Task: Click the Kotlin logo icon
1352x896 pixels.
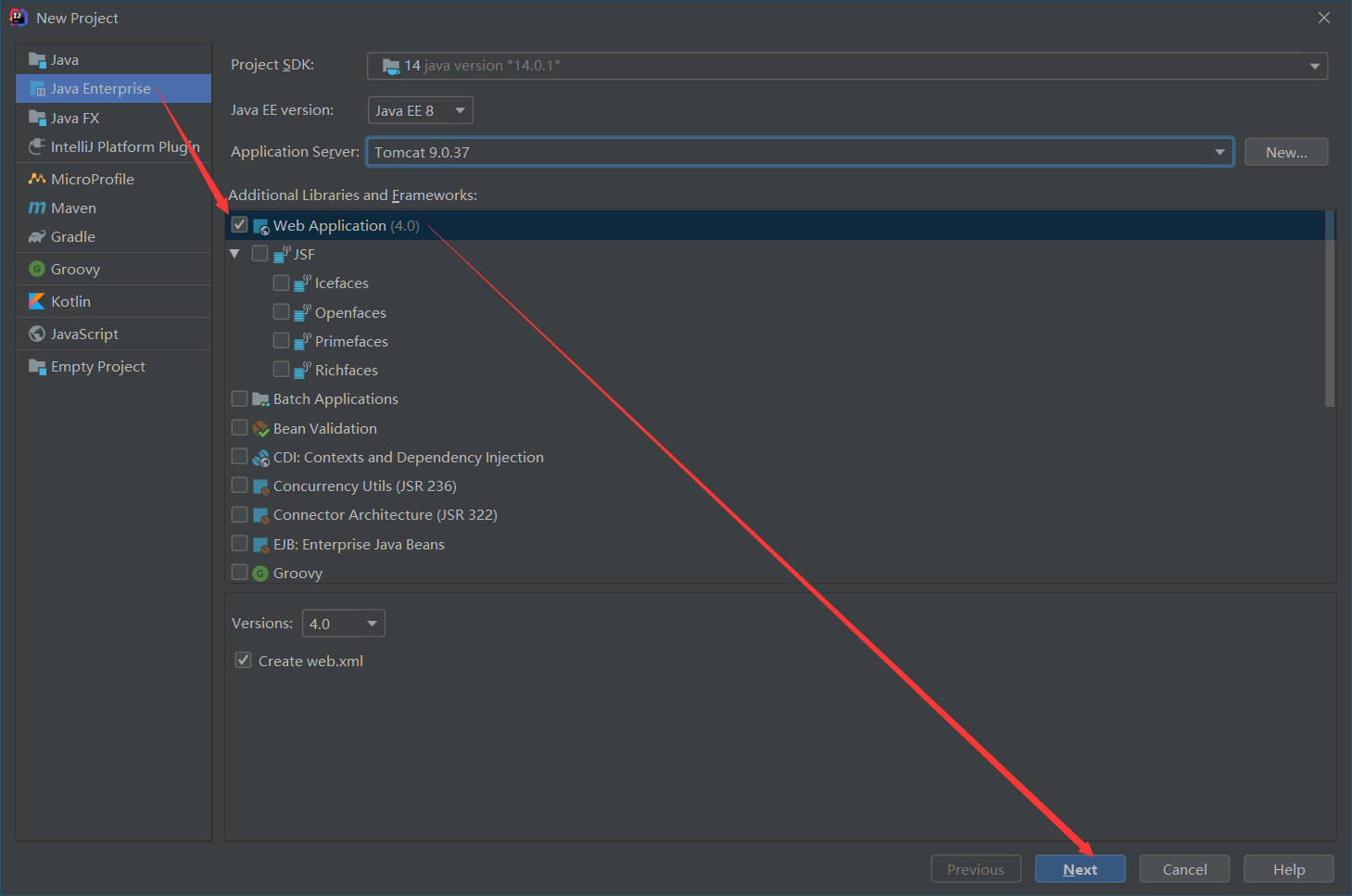Action: (37, 301)
